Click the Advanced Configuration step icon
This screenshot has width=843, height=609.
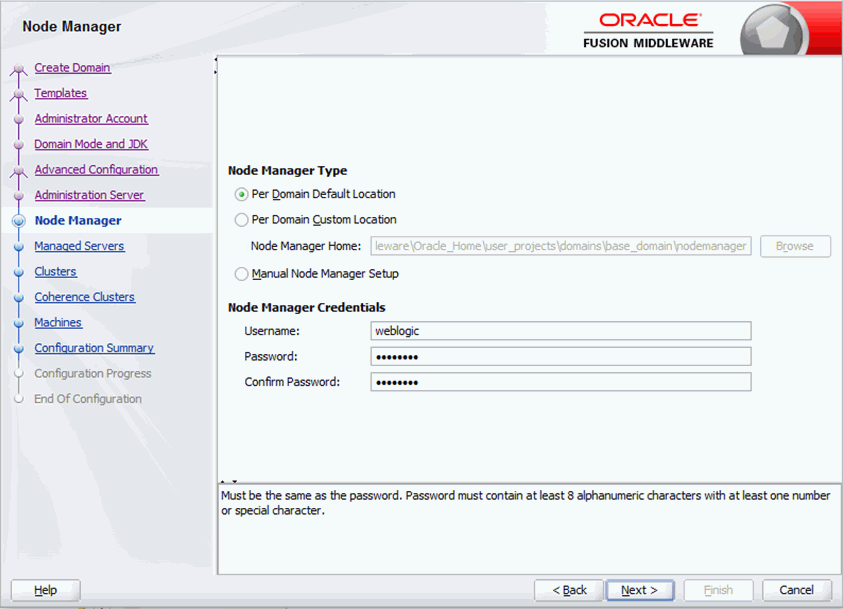pyautogui.click(x=17, y=171)
